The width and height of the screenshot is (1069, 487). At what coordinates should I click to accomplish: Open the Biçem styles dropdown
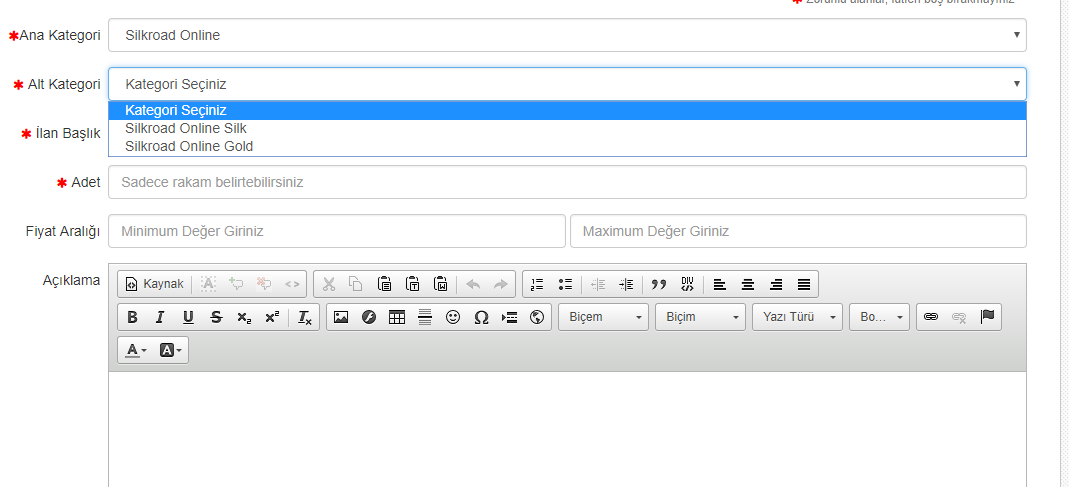tap(603, 317)
